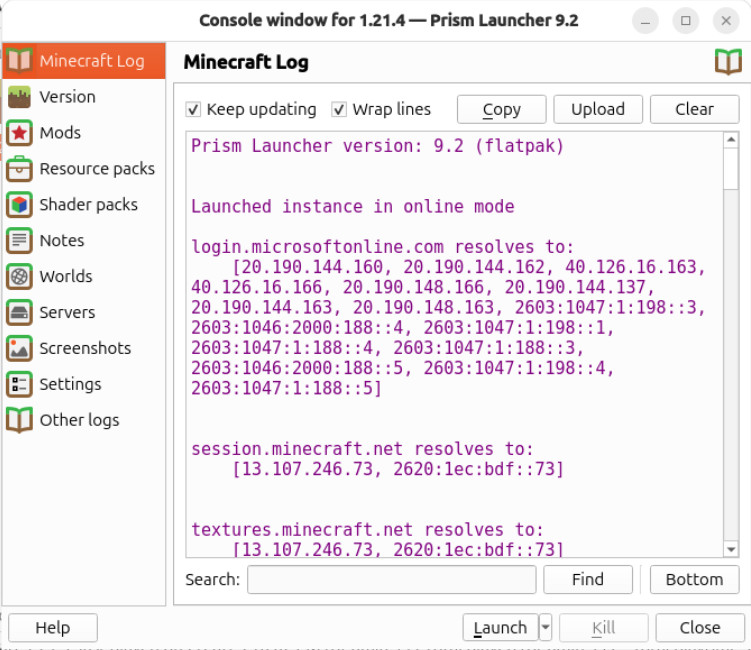Close the window with title bar X
751x650 pixels.
point(726,21)
